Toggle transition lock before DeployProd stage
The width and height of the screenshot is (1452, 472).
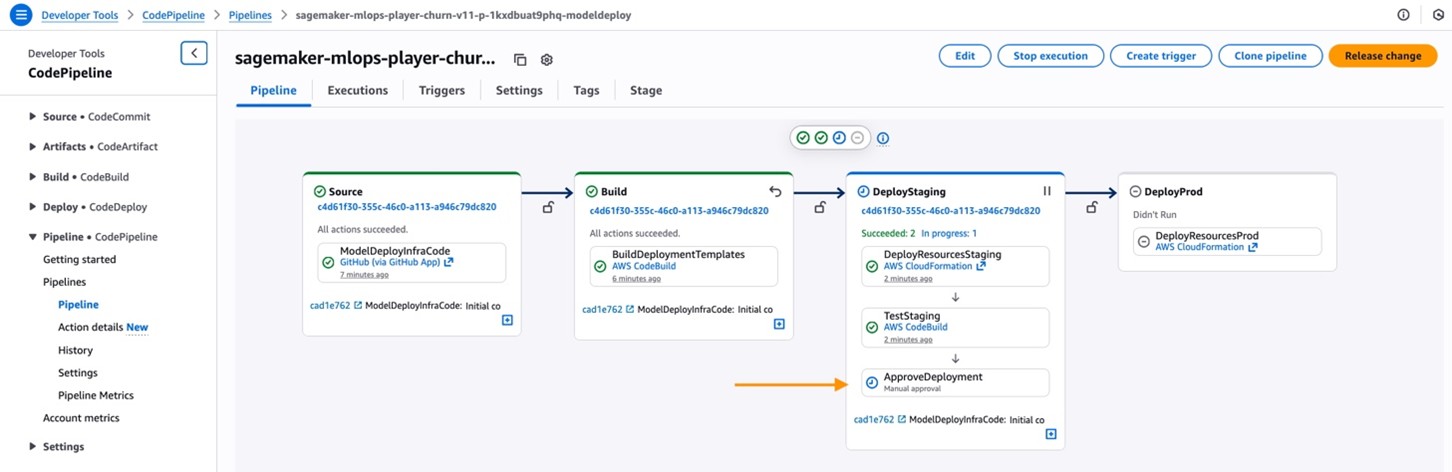pos(1092,207)
